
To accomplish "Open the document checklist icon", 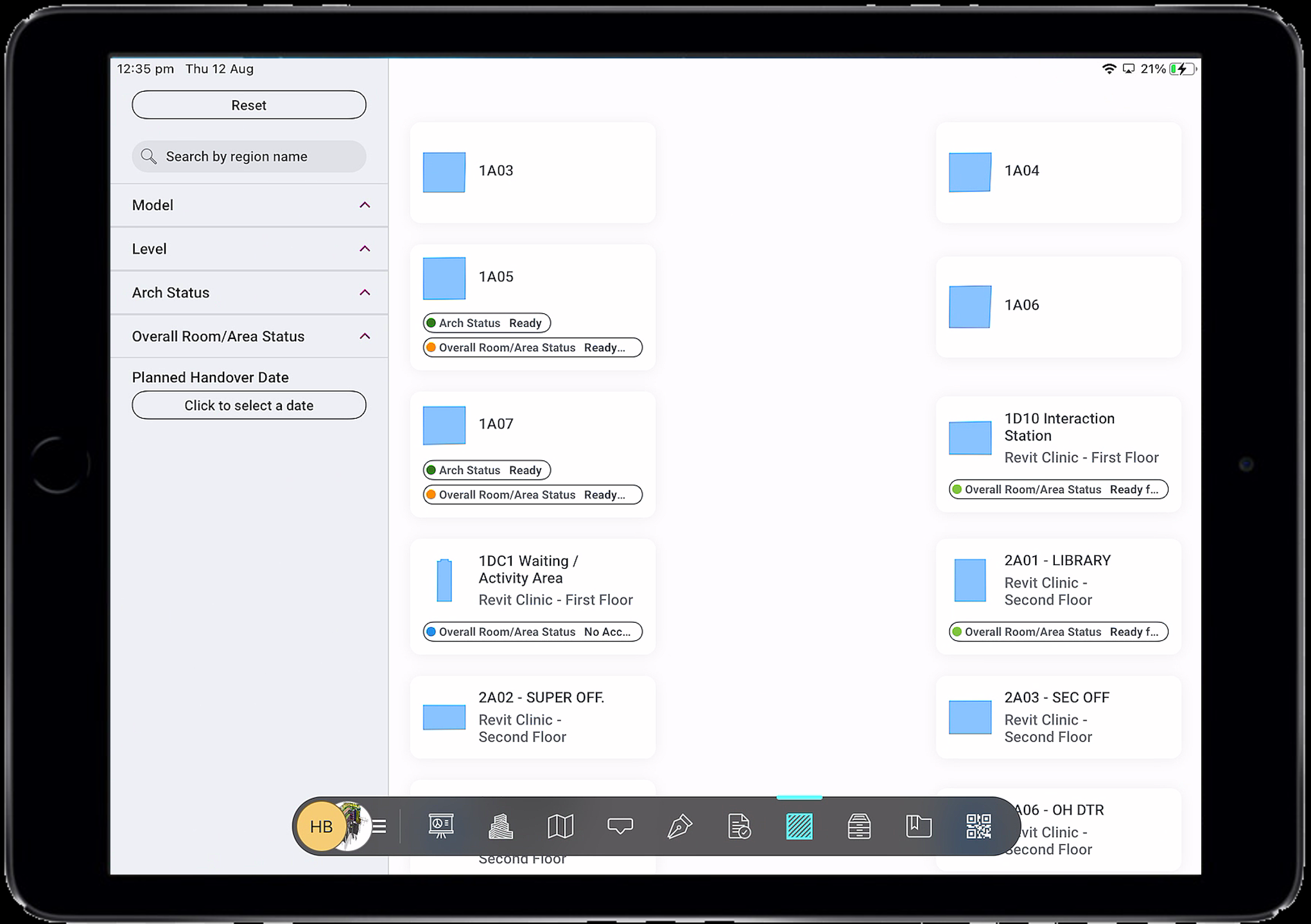I will pos(739,826).
